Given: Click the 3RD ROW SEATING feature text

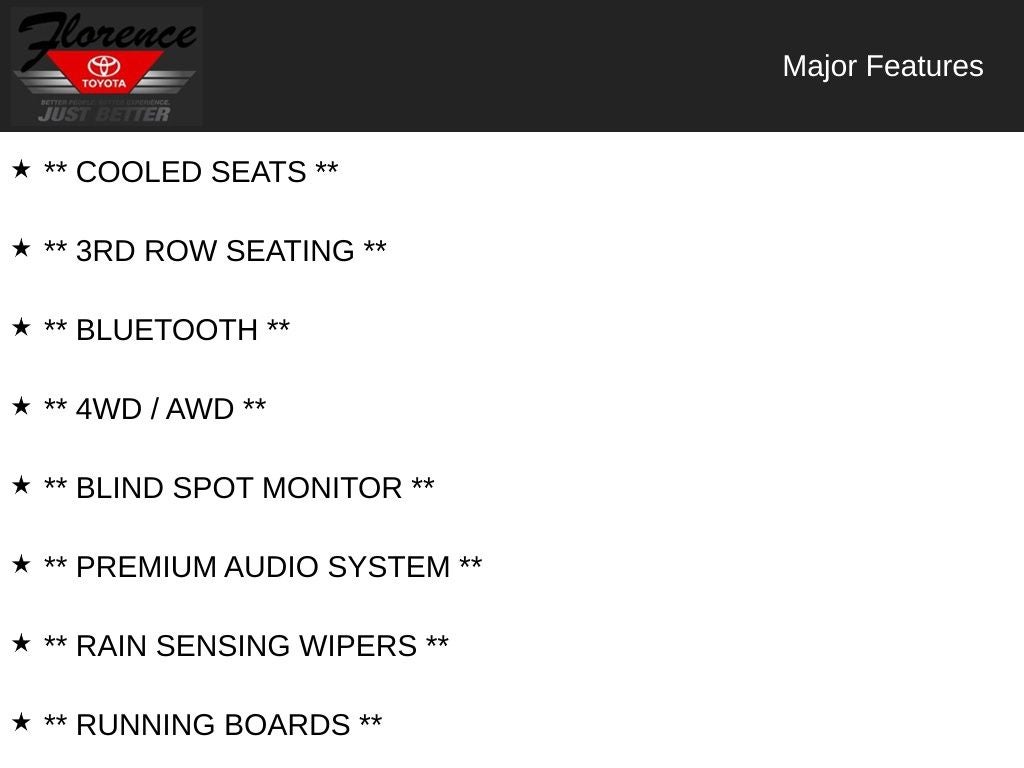Looking at the screenshot, I should tap(215, 251).
